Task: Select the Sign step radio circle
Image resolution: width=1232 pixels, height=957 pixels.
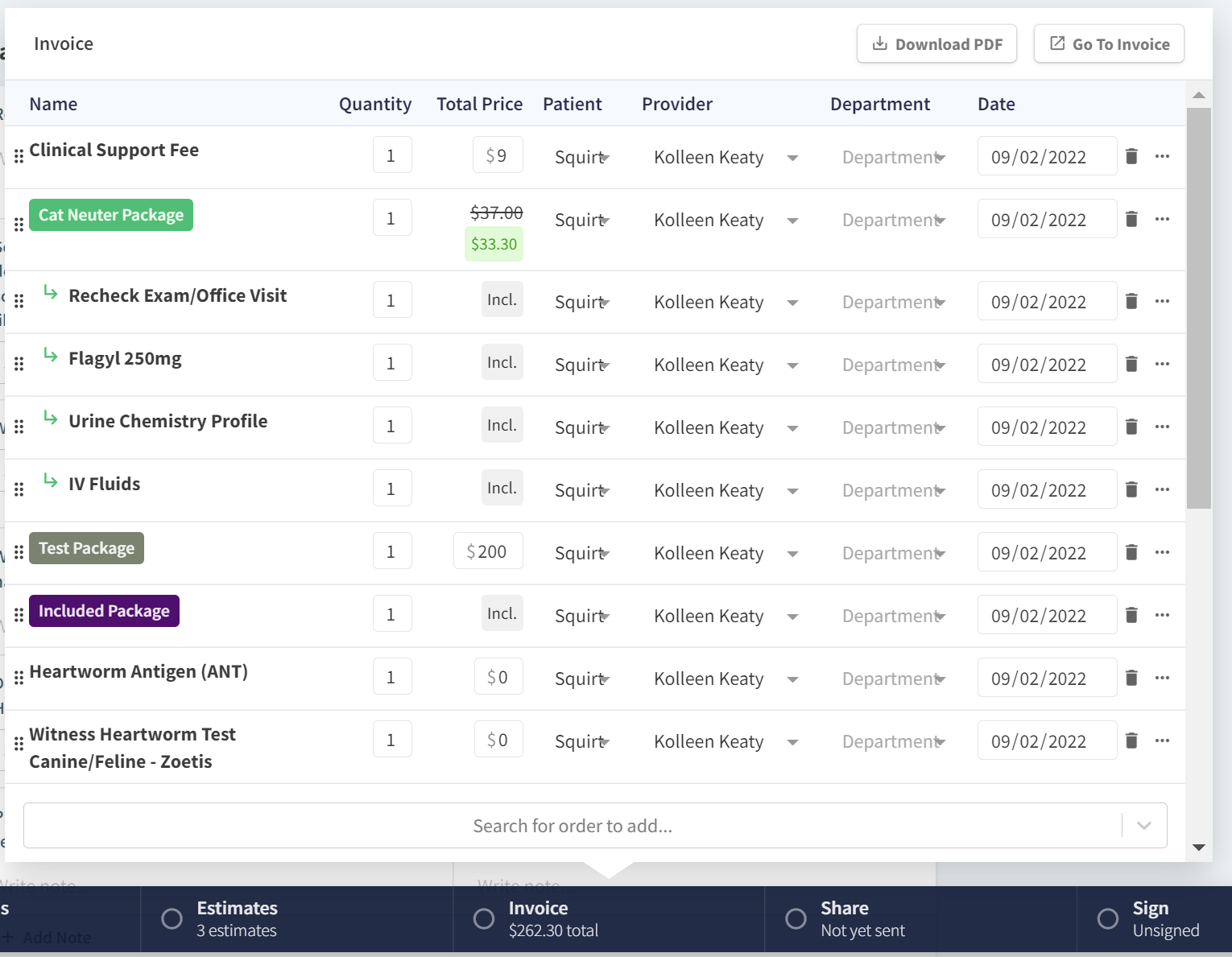Action: pos(1108,918)
